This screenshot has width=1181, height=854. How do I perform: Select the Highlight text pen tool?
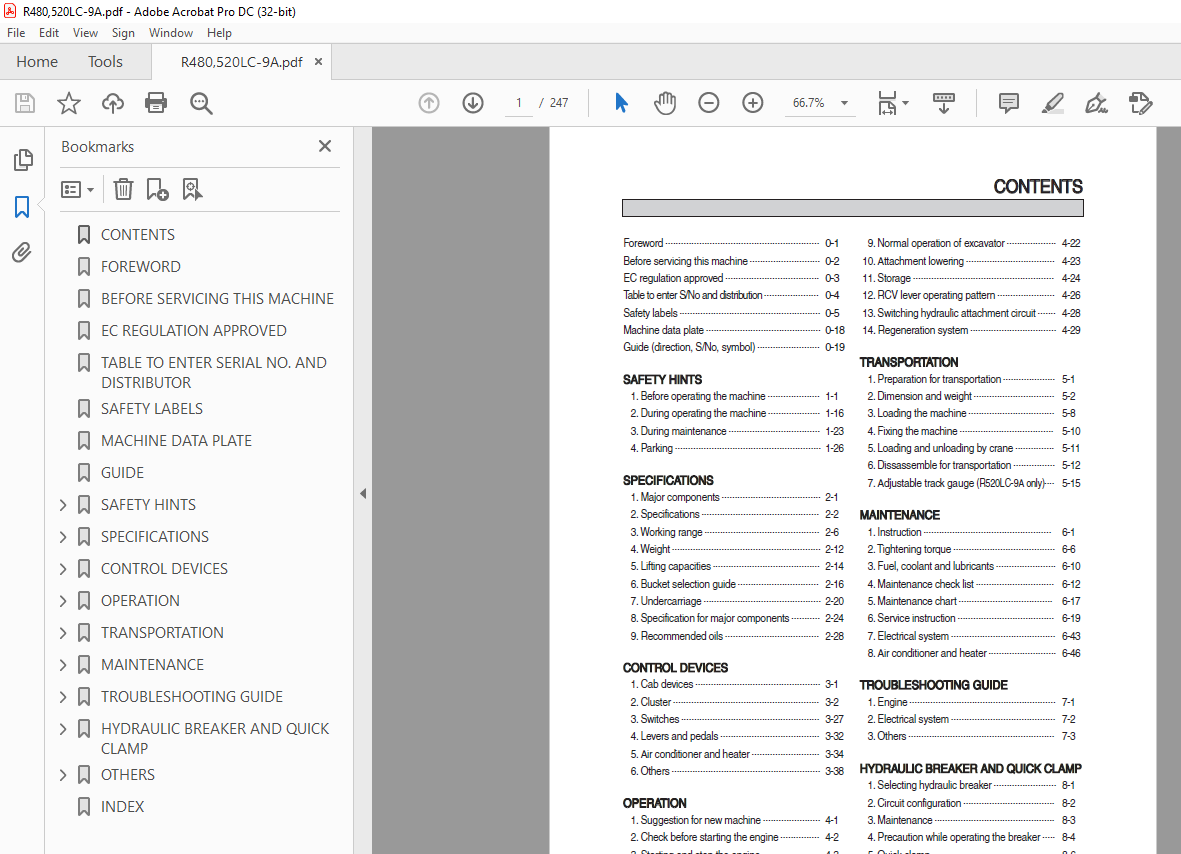click(1053, 103)
